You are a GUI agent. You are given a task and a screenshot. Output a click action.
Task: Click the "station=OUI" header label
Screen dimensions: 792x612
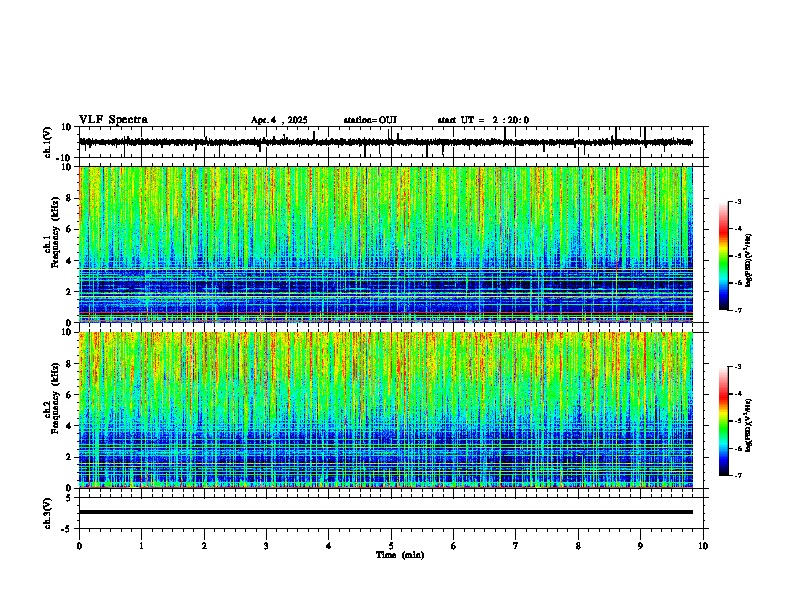pyautogui.click(x=370, y=120)
